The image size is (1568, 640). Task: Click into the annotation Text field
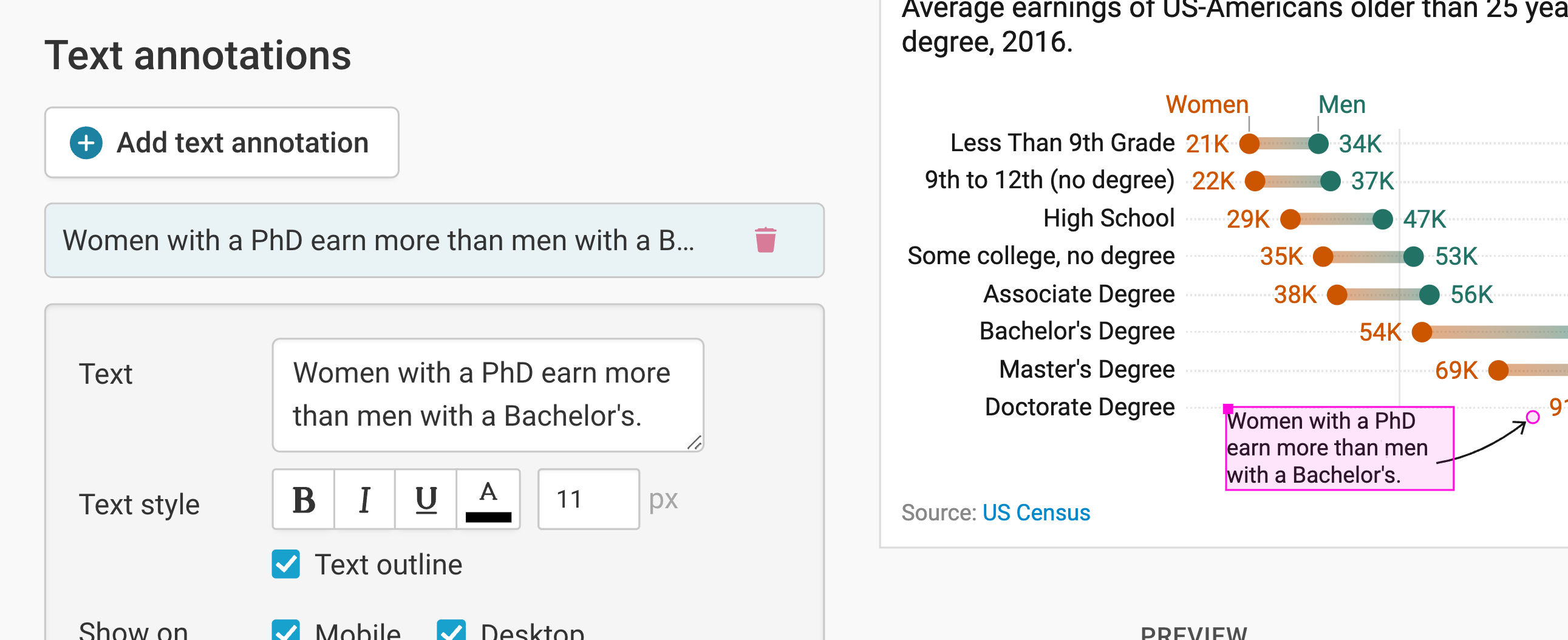(x=487, y=394)
